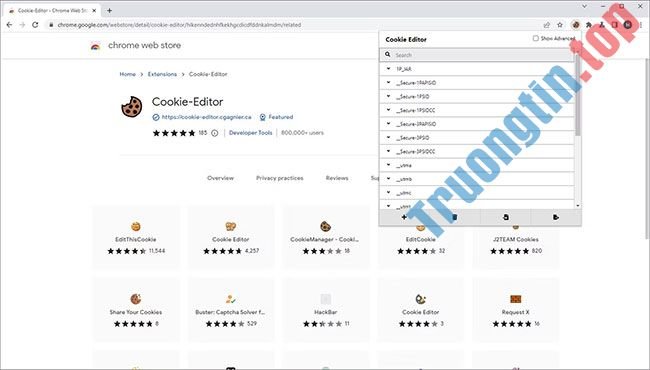Expand the __Secure-3PSIDCC cookie
The width and height of the screenshot is (650, 370).
[388, 151]
